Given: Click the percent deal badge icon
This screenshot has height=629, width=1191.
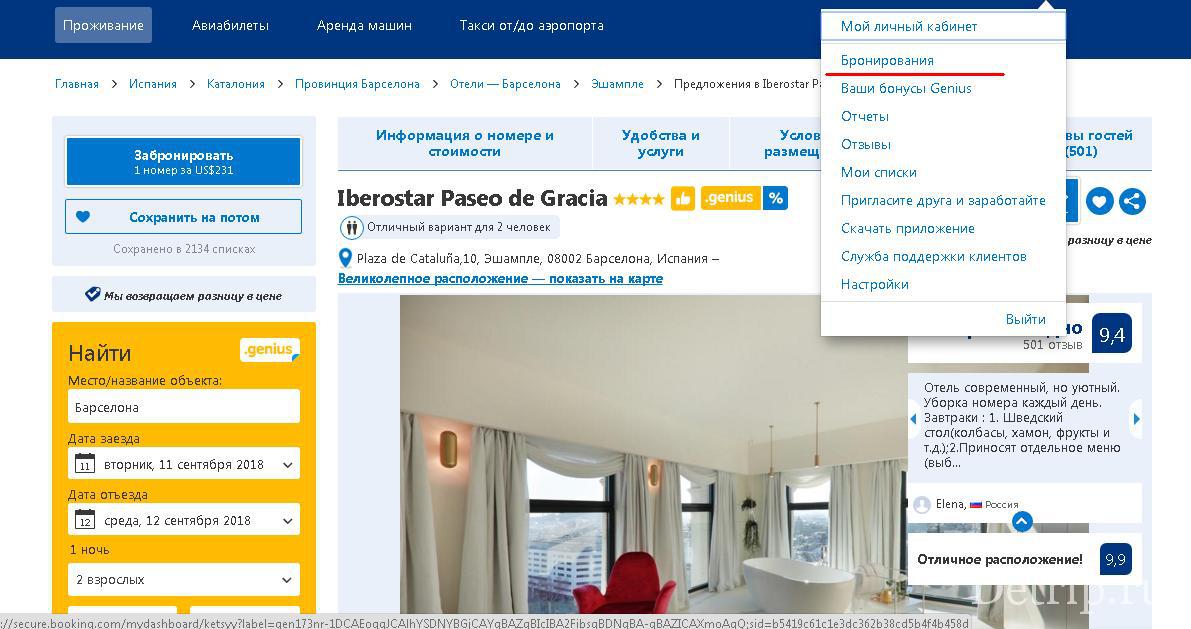Looking at the screenshot, I should 776,198.
